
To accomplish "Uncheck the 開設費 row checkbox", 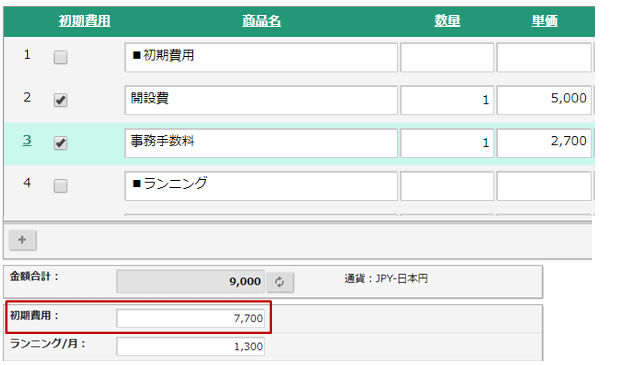I will click(x=60, y=100).
